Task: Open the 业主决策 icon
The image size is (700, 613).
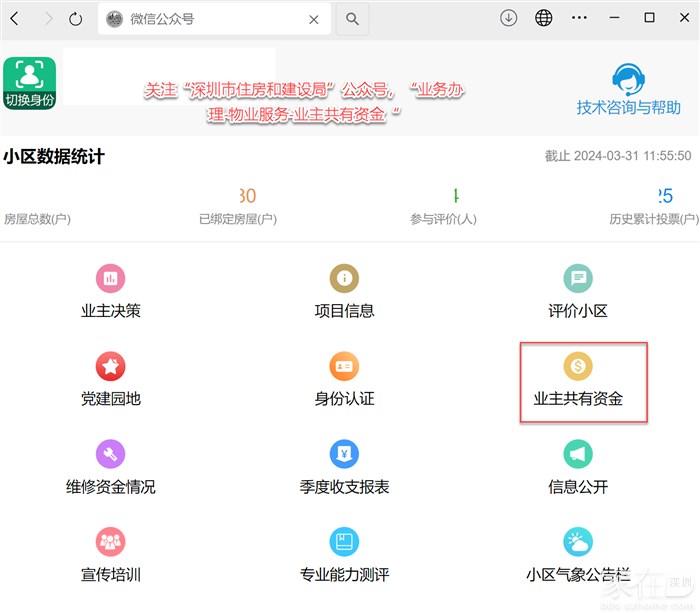Action: click(110, 278)
